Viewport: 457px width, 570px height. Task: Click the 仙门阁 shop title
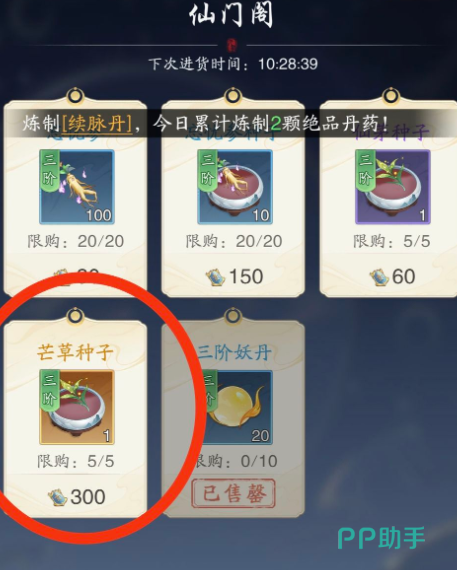tap(231, 15)
